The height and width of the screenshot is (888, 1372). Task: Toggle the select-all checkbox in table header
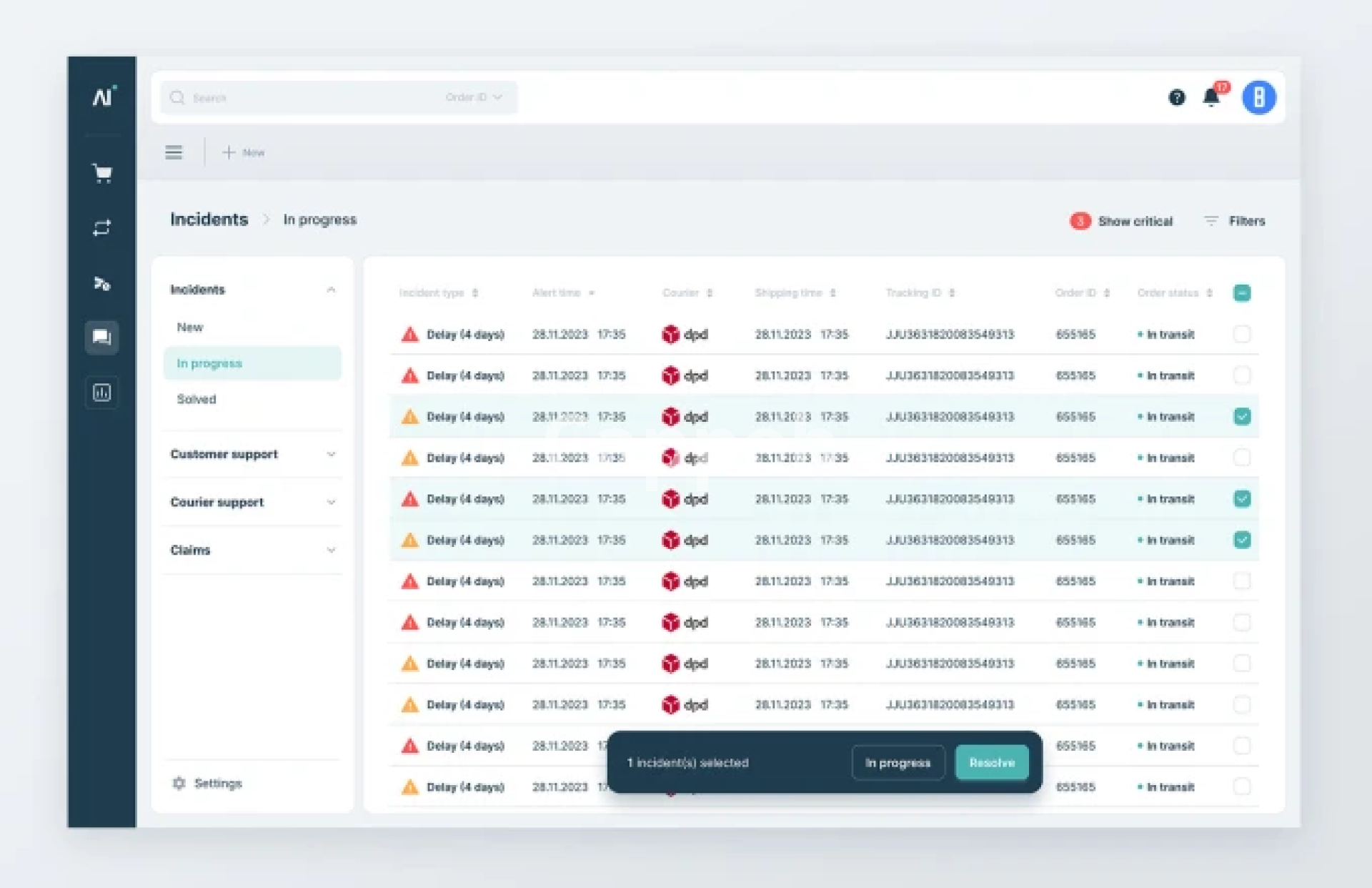[1242, 292]
